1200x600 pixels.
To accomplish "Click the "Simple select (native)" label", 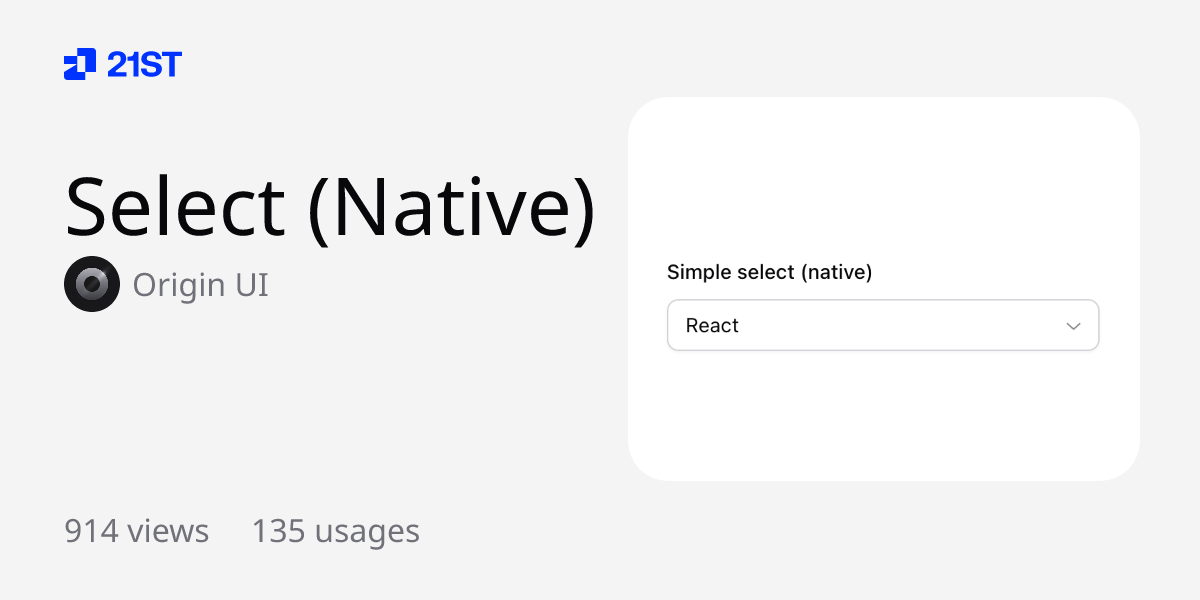I will tap(769, 272).
